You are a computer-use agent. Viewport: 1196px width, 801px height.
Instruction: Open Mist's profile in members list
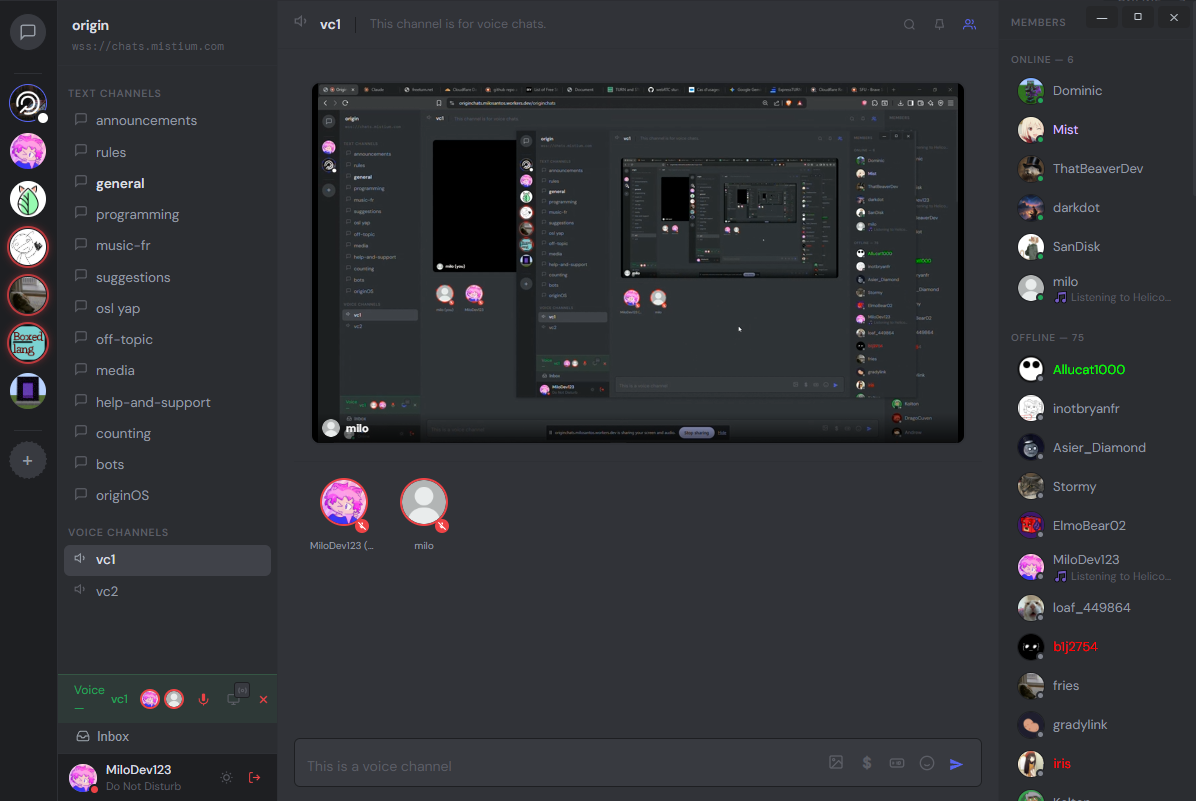(1096, 130)
